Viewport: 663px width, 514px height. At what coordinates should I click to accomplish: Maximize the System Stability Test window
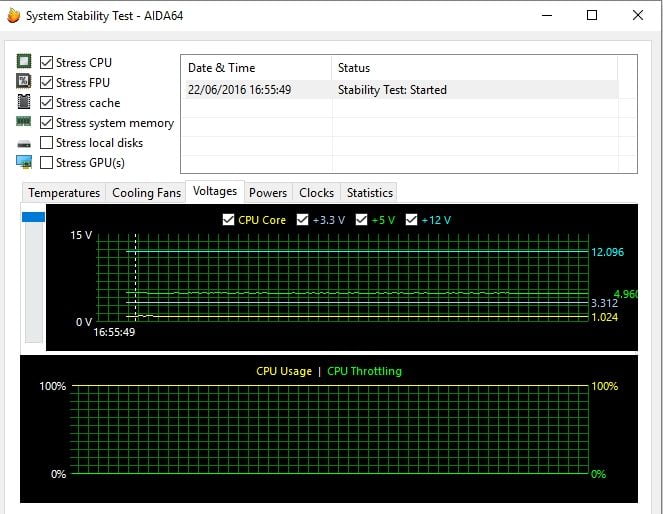[592, 16]
